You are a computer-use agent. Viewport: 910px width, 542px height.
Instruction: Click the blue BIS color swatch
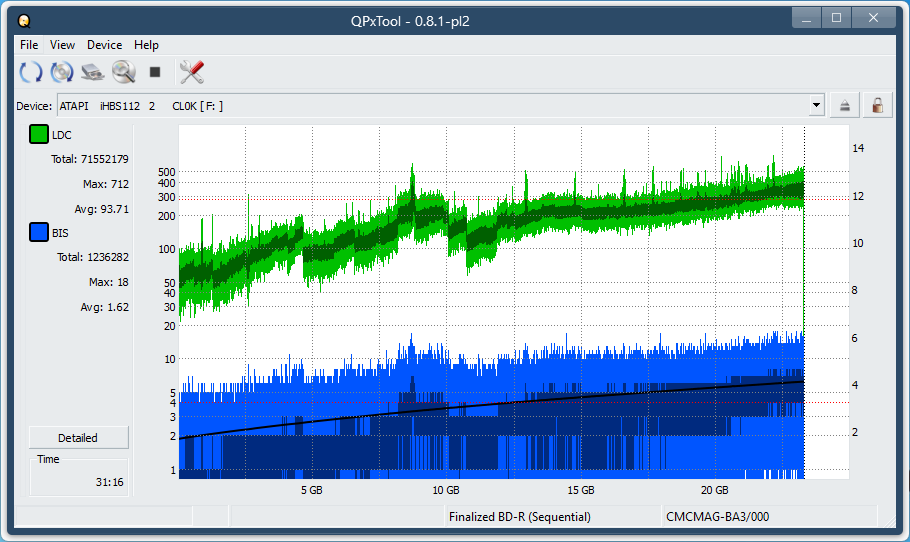point(38,233)
